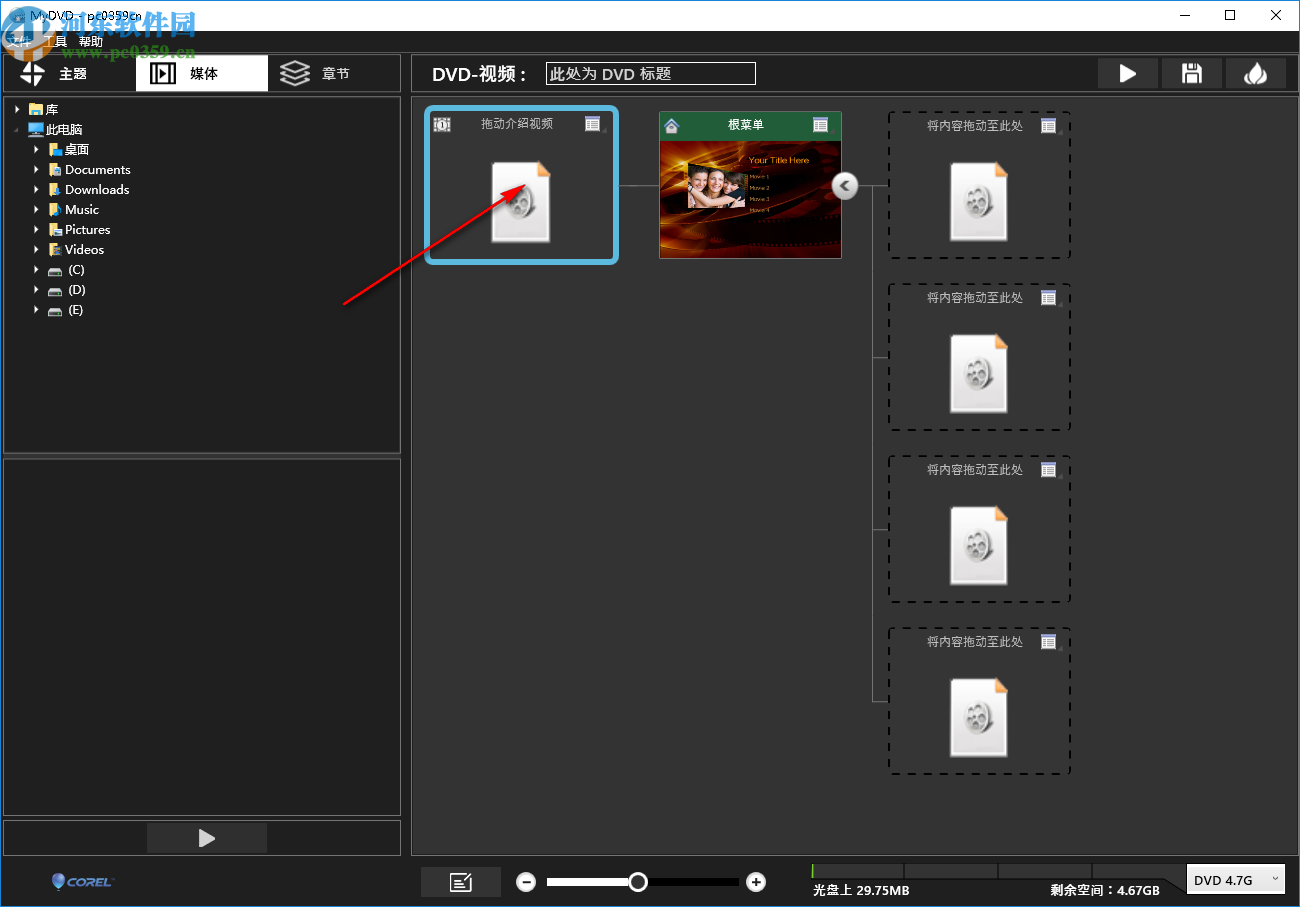Click the clock icon on 拖动介绍视频 slot
This screenshot has height=907, width=1300.
441,124
